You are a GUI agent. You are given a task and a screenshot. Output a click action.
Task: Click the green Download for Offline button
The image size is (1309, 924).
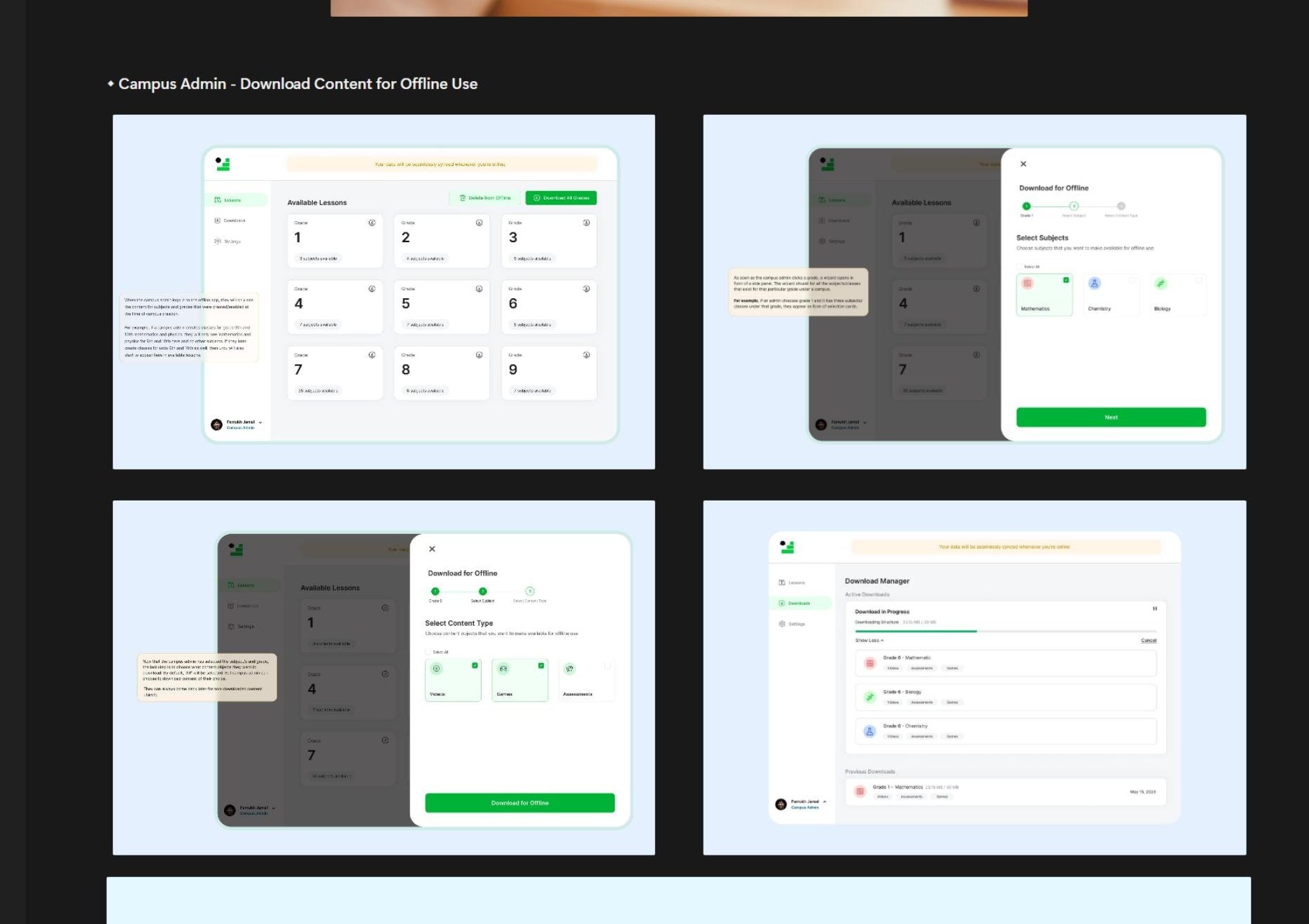[519, 803]
